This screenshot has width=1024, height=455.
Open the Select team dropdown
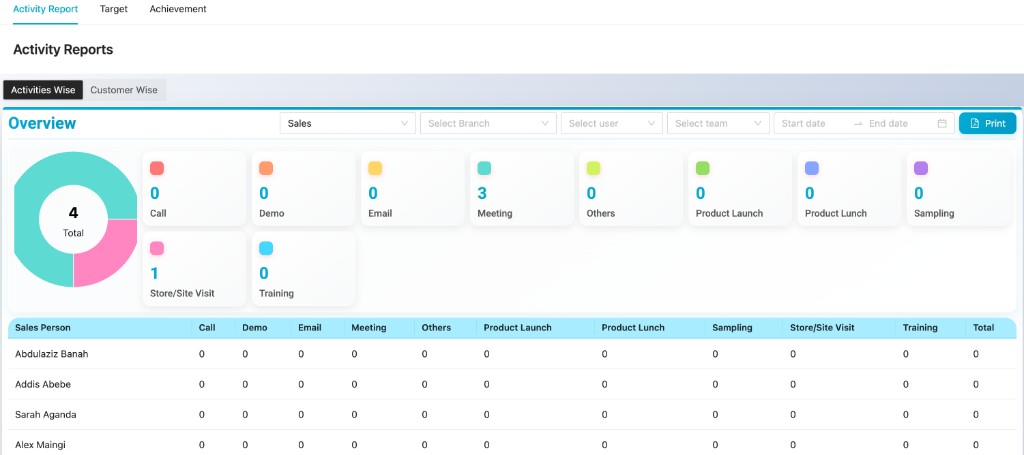pyautogui.click(x=718, y=123)
